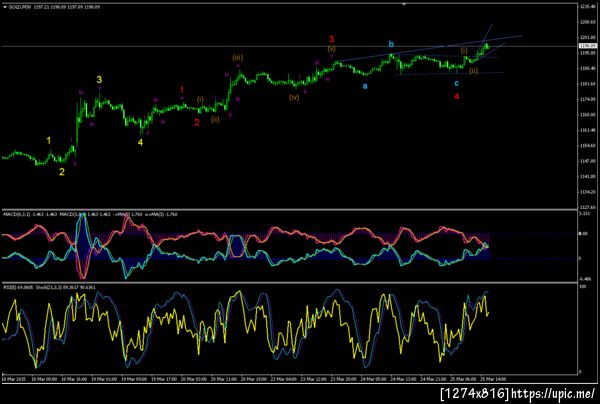This screenshot has width=600, height=404.
Task: Click the 1147 price scale label
Action: 587,161
